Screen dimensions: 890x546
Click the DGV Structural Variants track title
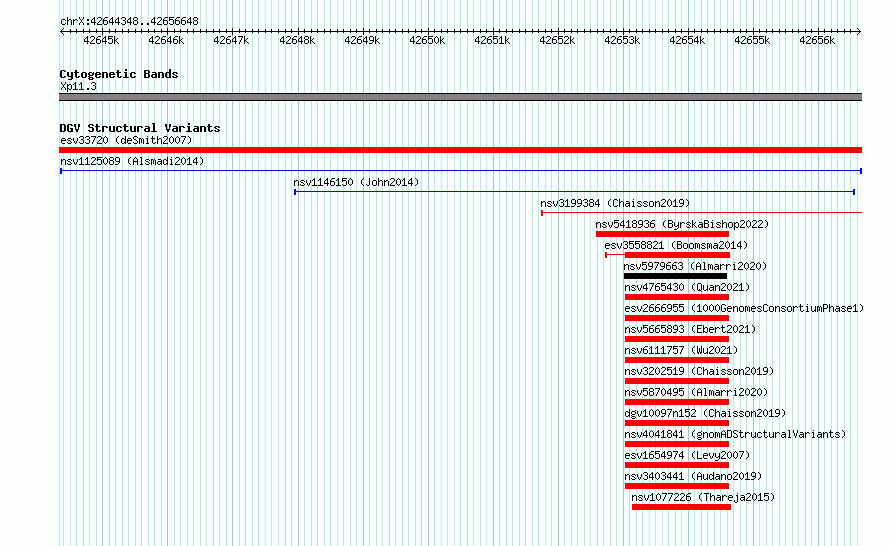tap(140, 128)
